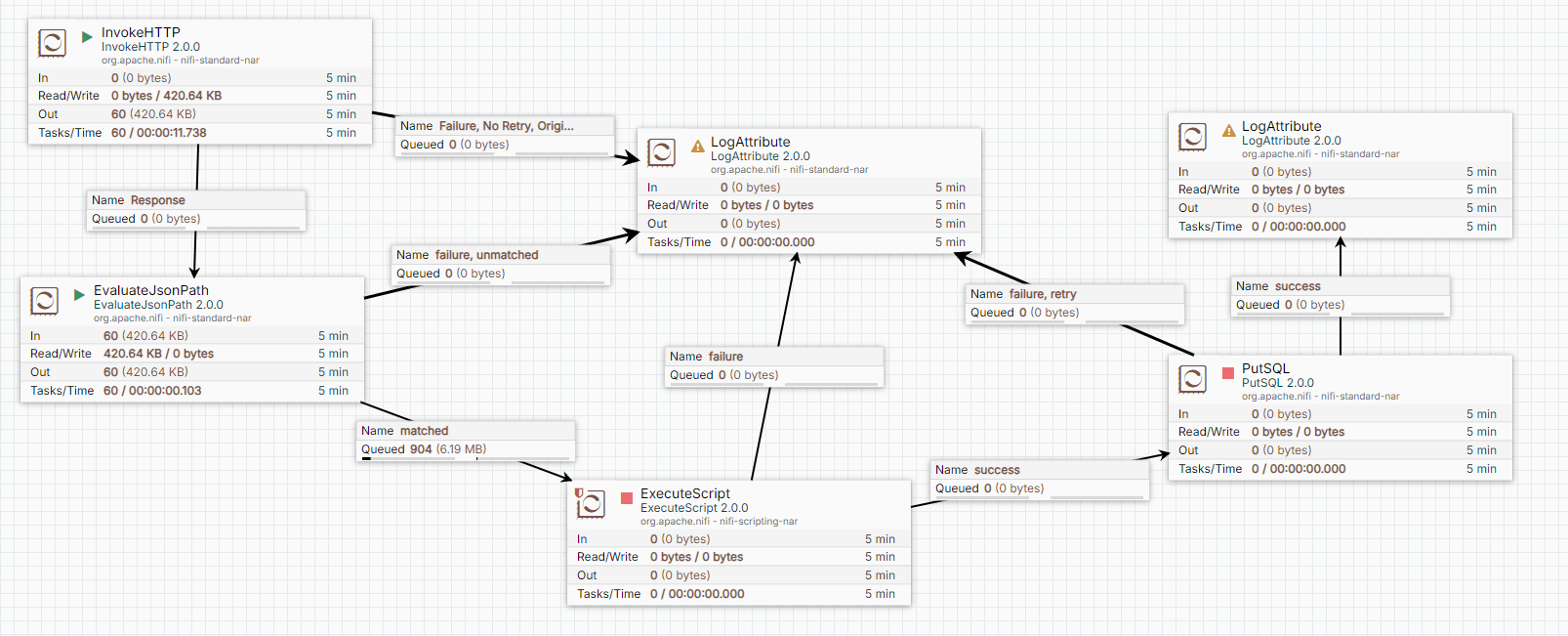The height and width of the screenshot is (636, 1568).
Task: Click 'PutSQL 2.0.0' type text
Action: tap(1278, 383)
